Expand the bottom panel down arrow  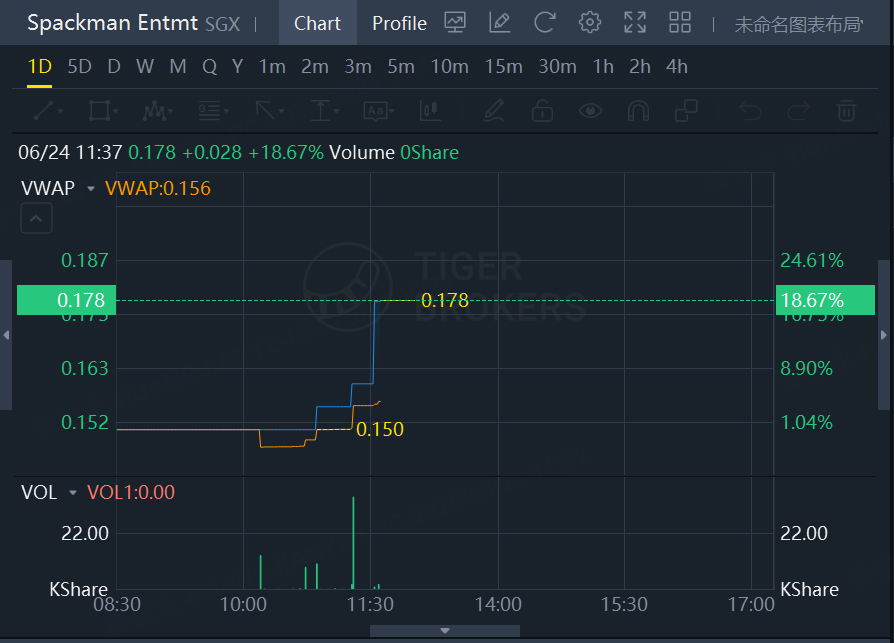click(x=445, y=630)
